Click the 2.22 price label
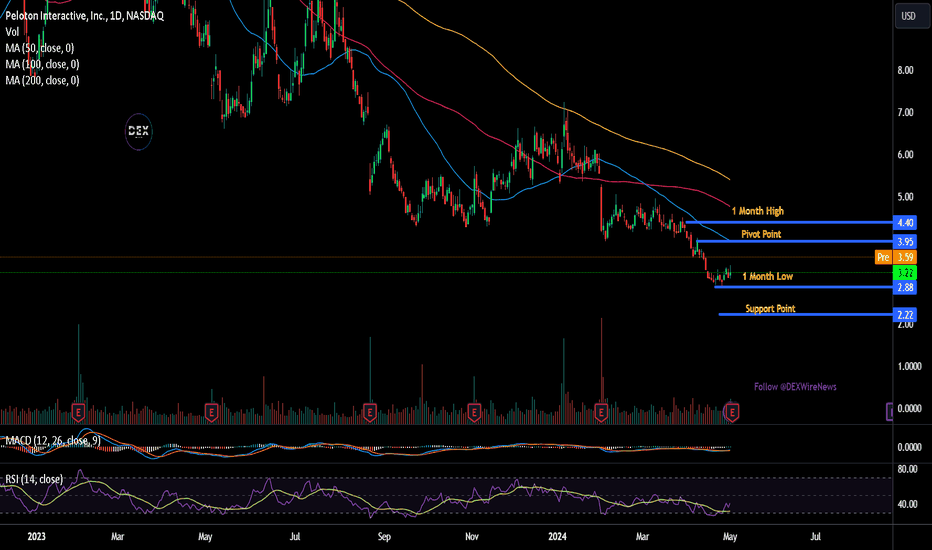The height and width of the screenshot is (550, 932). pyautogui.click(x=905, y=315)
